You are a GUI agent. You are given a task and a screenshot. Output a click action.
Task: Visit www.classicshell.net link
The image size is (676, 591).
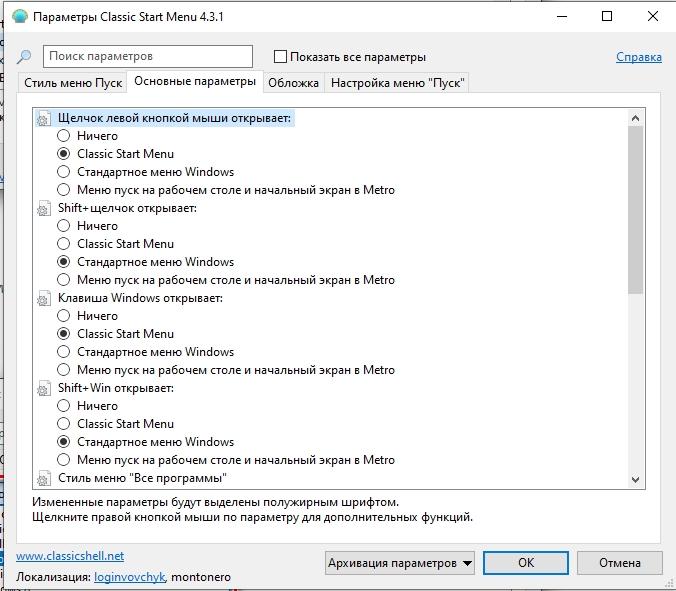tap(70, 556)
